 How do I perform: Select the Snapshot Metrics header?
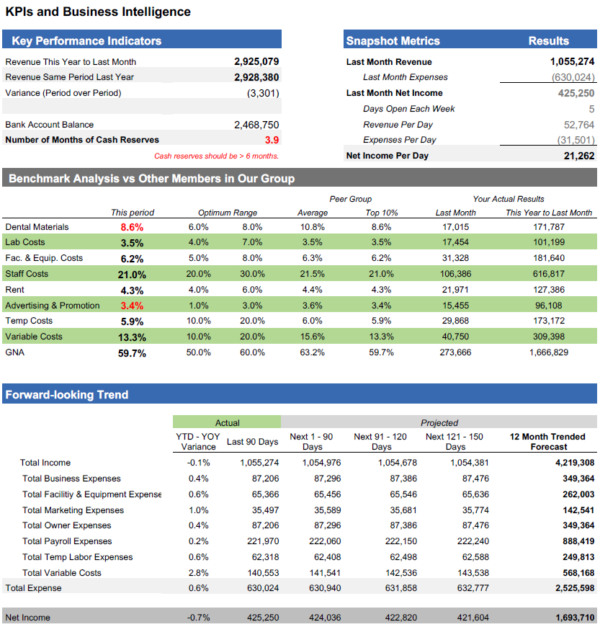392,41
